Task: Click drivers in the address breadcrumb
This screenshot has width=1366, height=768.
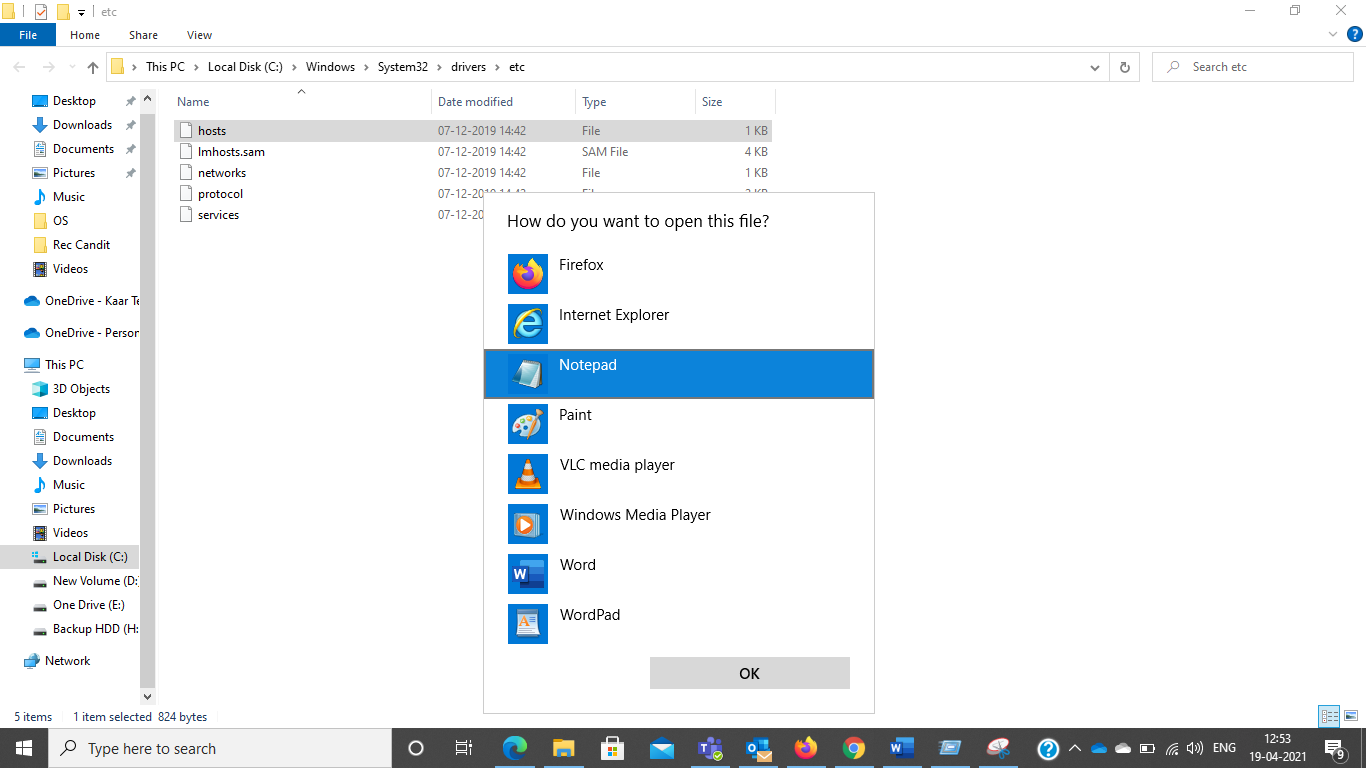Action: [x=468, y=67]
